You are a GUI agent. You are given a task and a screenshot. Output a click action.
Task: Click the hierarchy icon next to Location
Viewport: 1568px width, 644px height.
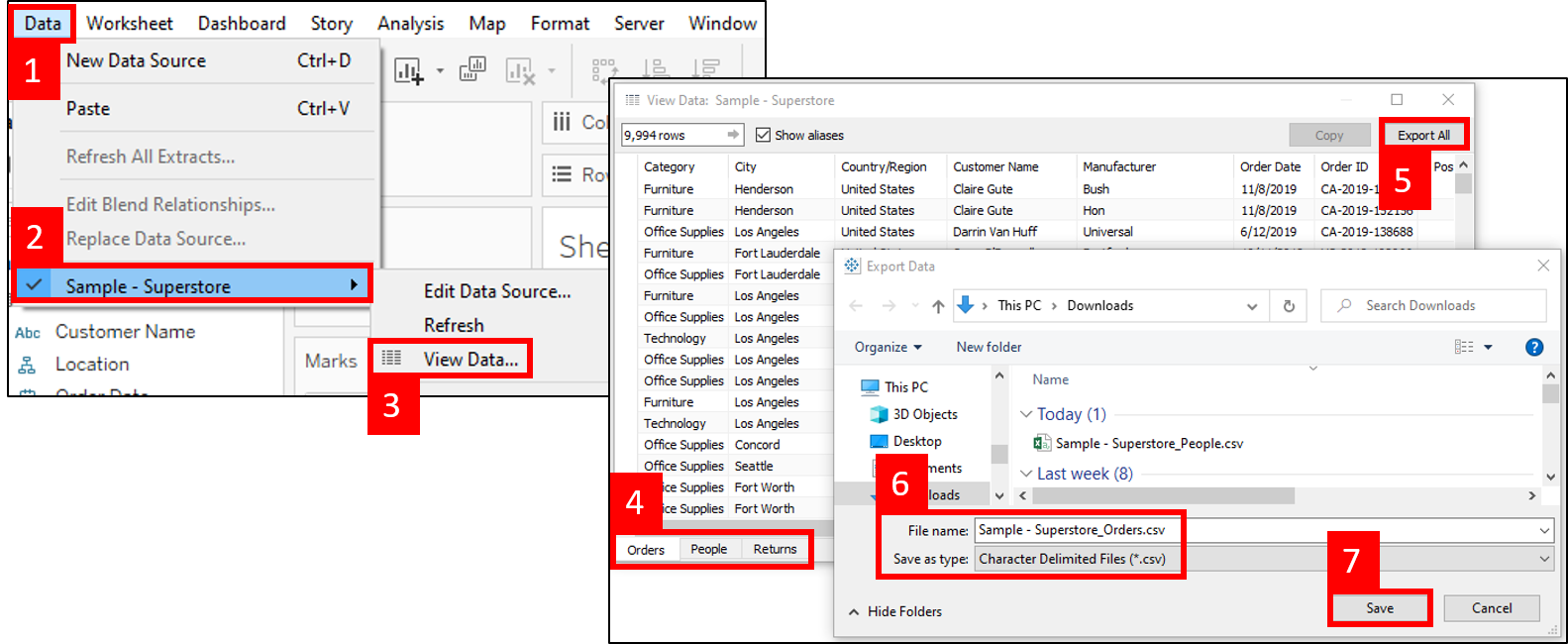(x=27, y=365)
